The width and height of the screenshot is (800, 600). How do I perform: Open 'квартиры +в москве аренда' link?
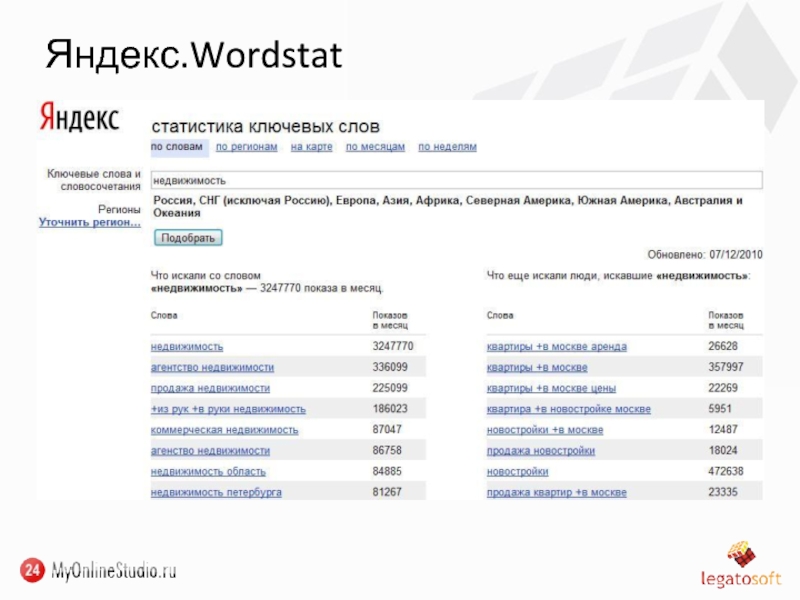(557, 347)
